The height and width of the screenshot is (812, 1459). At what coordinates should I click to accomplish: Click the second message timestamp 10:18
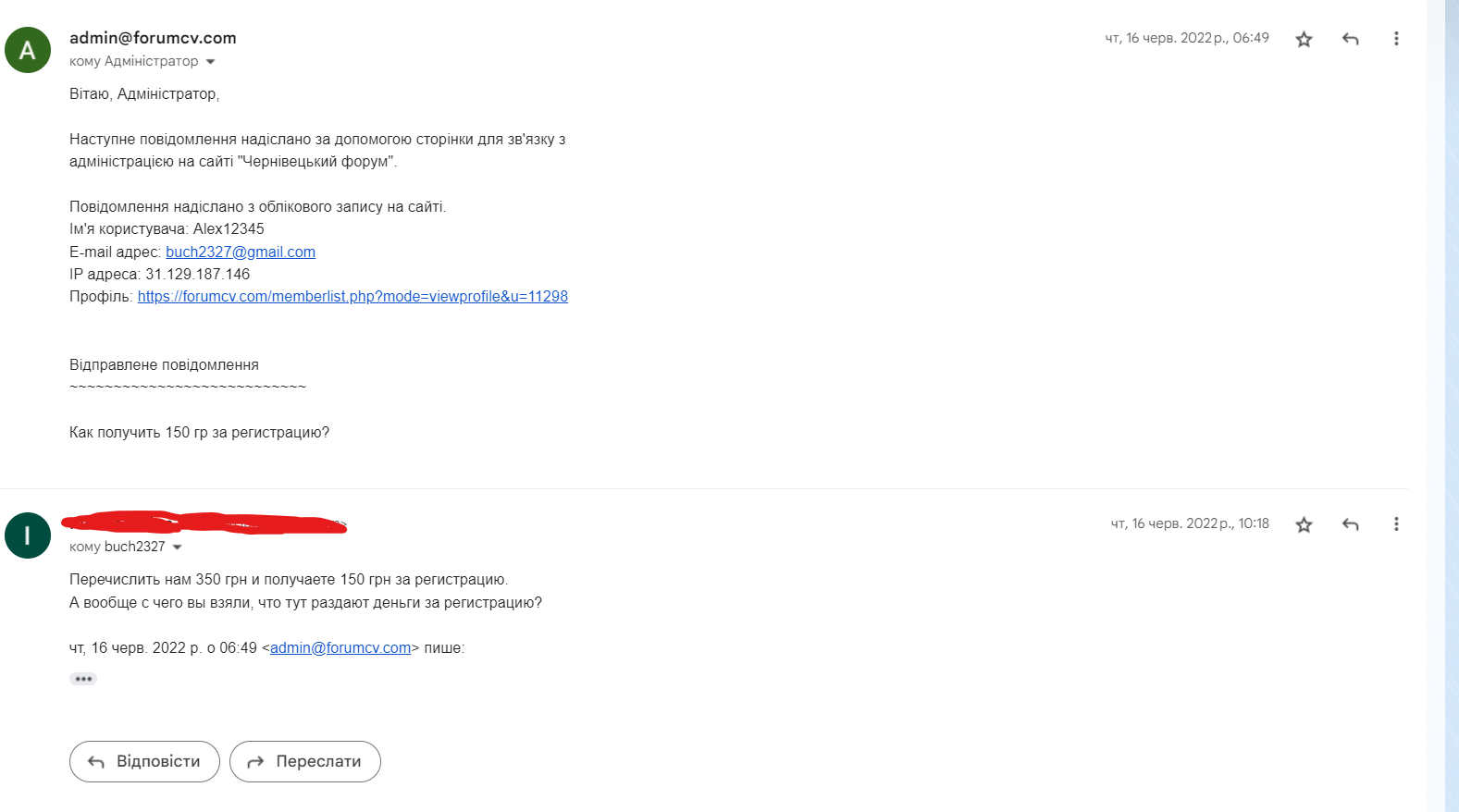click(1190, 523)
